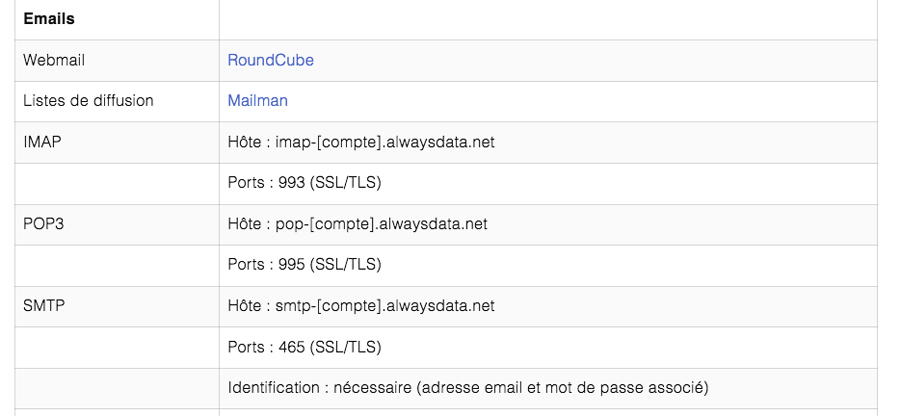Click the empty label cell left of Identification

point(117,388)
